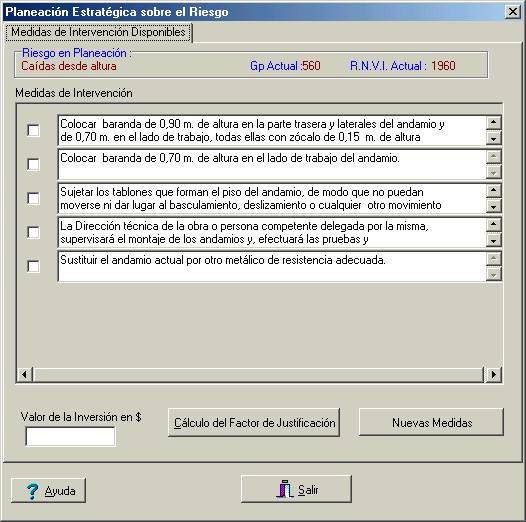Click down arrow of 'Sujetar los tablones' text box
Viewport: 526px width, 522px height.
coord(493,206)
